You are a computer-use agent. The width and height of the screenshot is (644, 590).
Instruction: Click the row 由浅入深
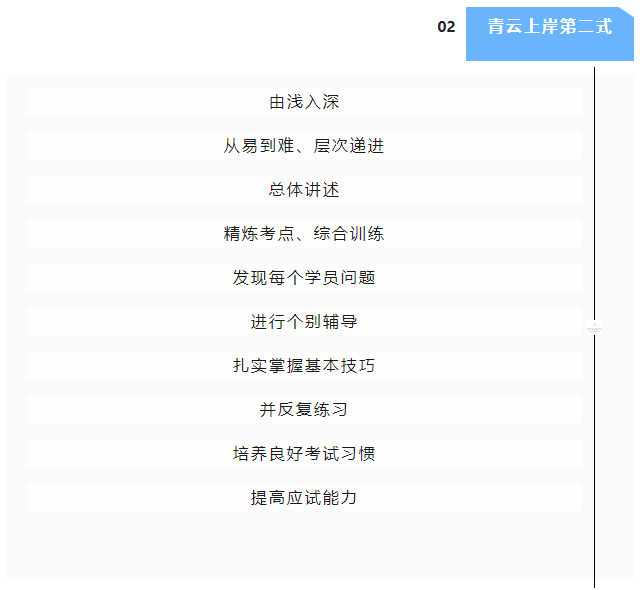tap(304, 101)
